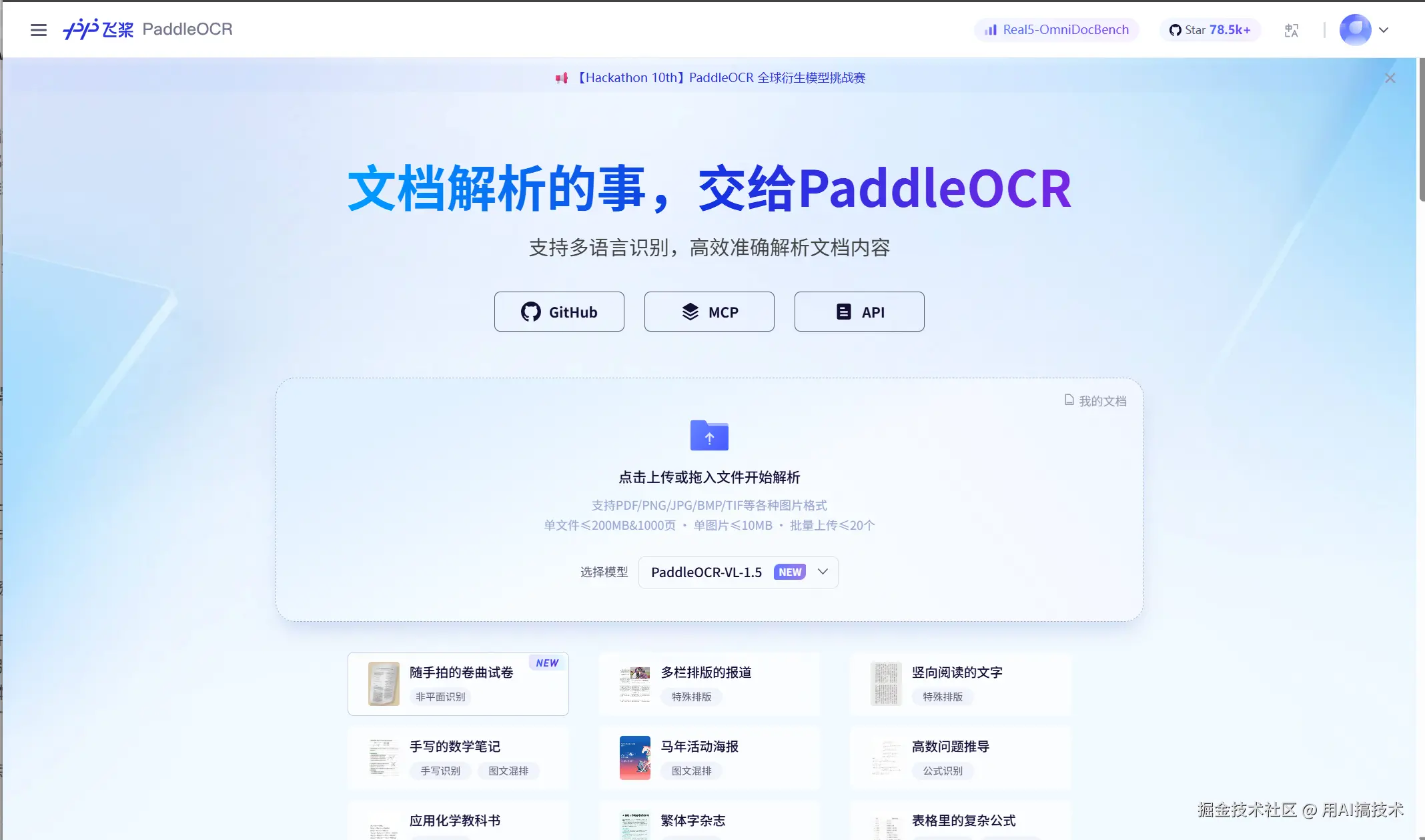
Task: Open the Hackathon 10th announcement link
Action: [x=721, y=78]
